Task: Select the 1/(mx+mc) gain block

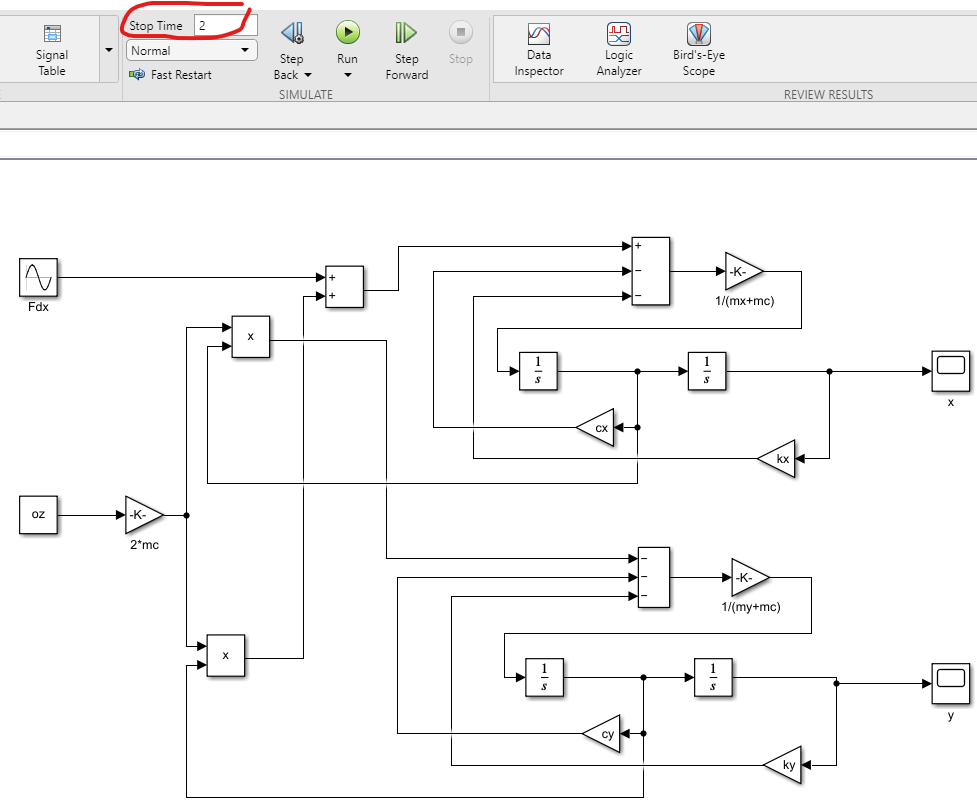Action: (744, 271)
